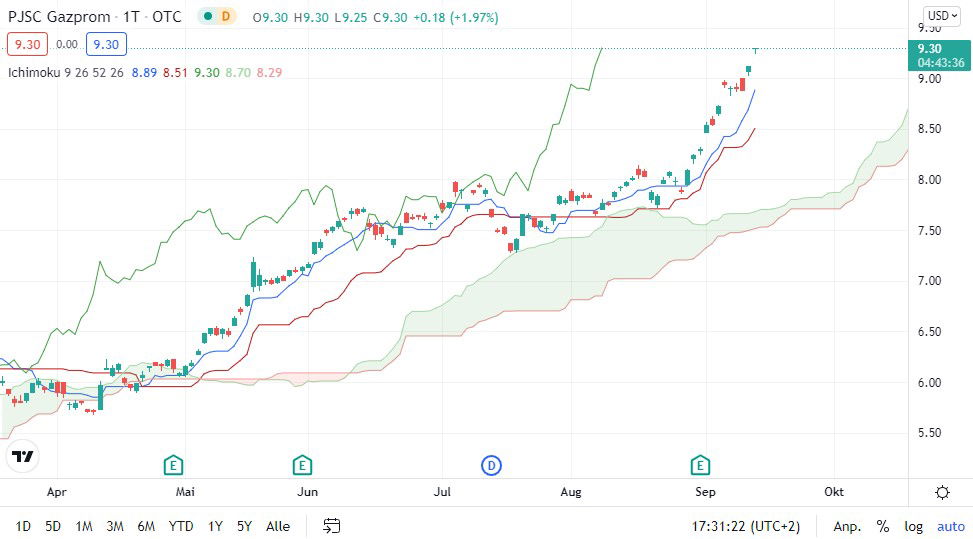Toggle the auto scale option

pyautogui.click(x=950, y=526)
